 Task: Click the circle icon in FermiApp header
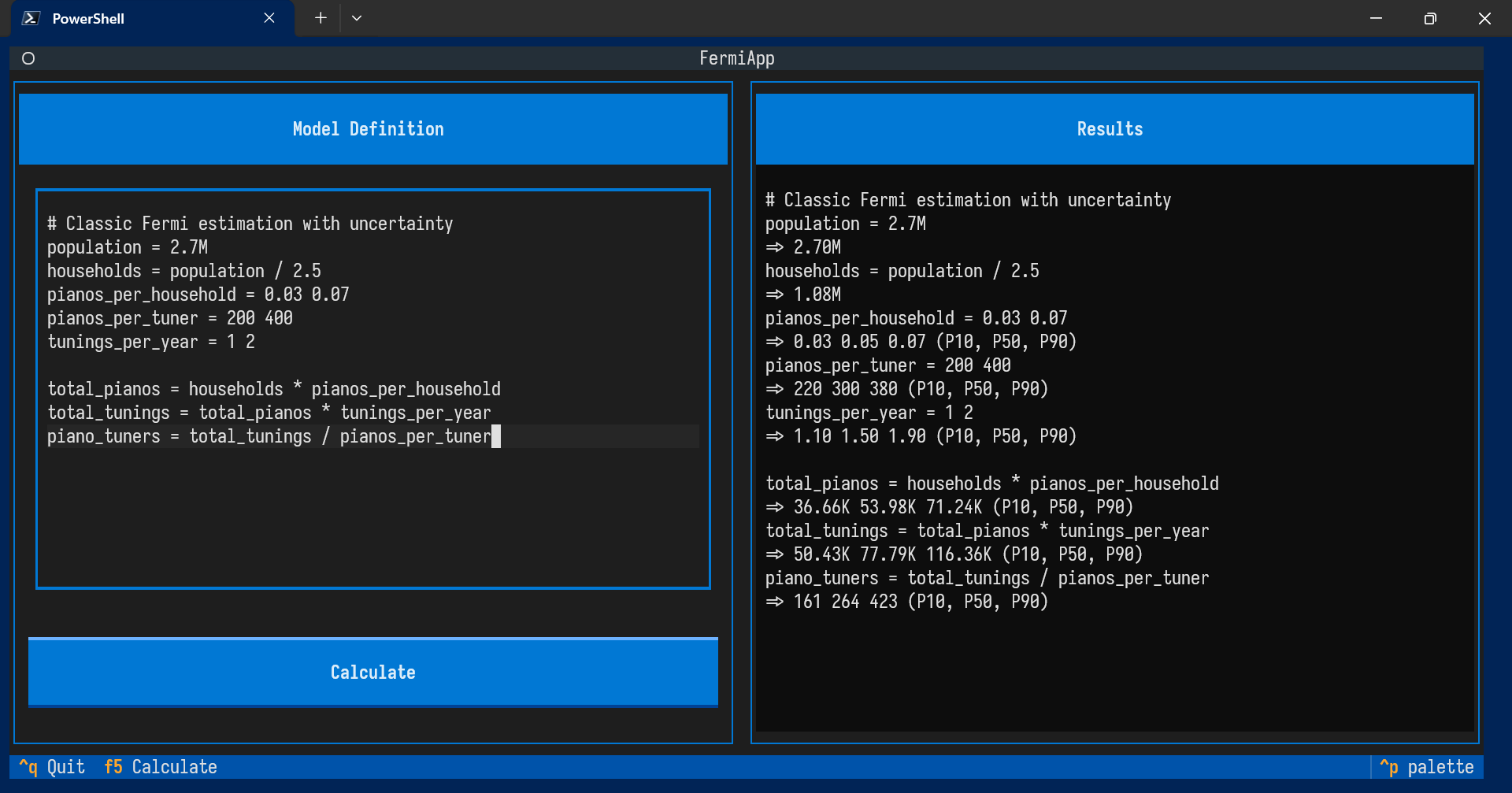28,58
